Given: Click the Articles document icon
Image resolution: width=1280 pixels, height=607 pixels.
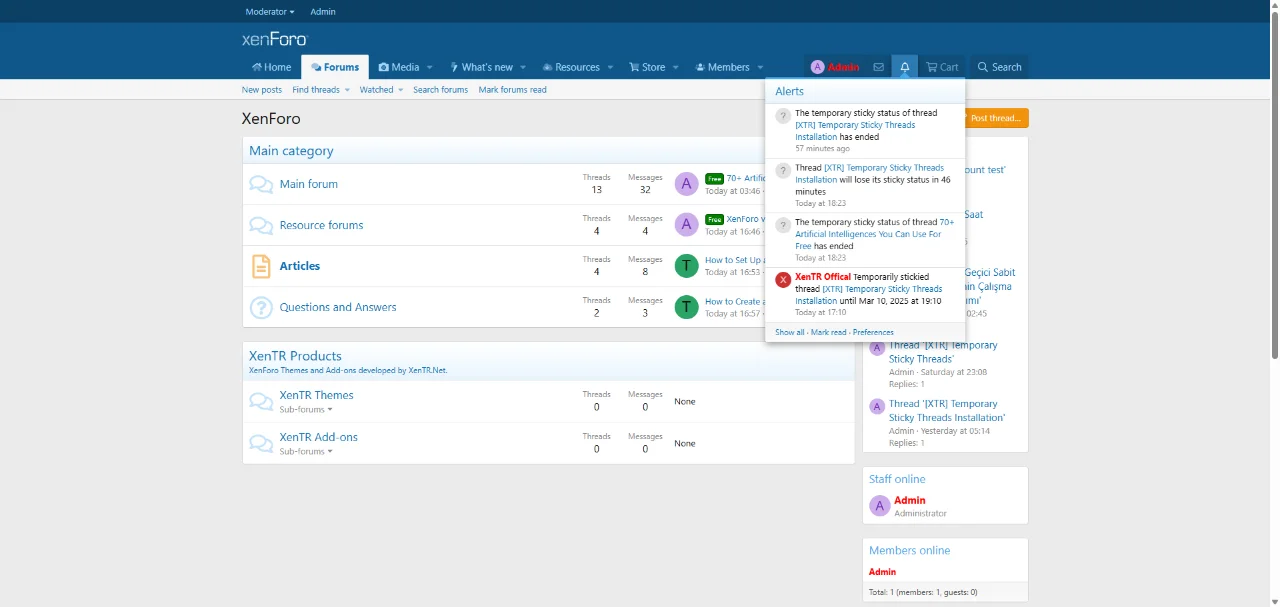Looking at the screenshot, I should pos(261,266).
